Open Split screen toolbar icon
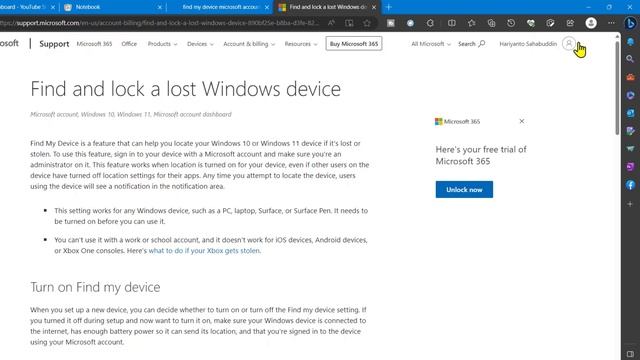640x360 pixels. (x=451, y=23)
